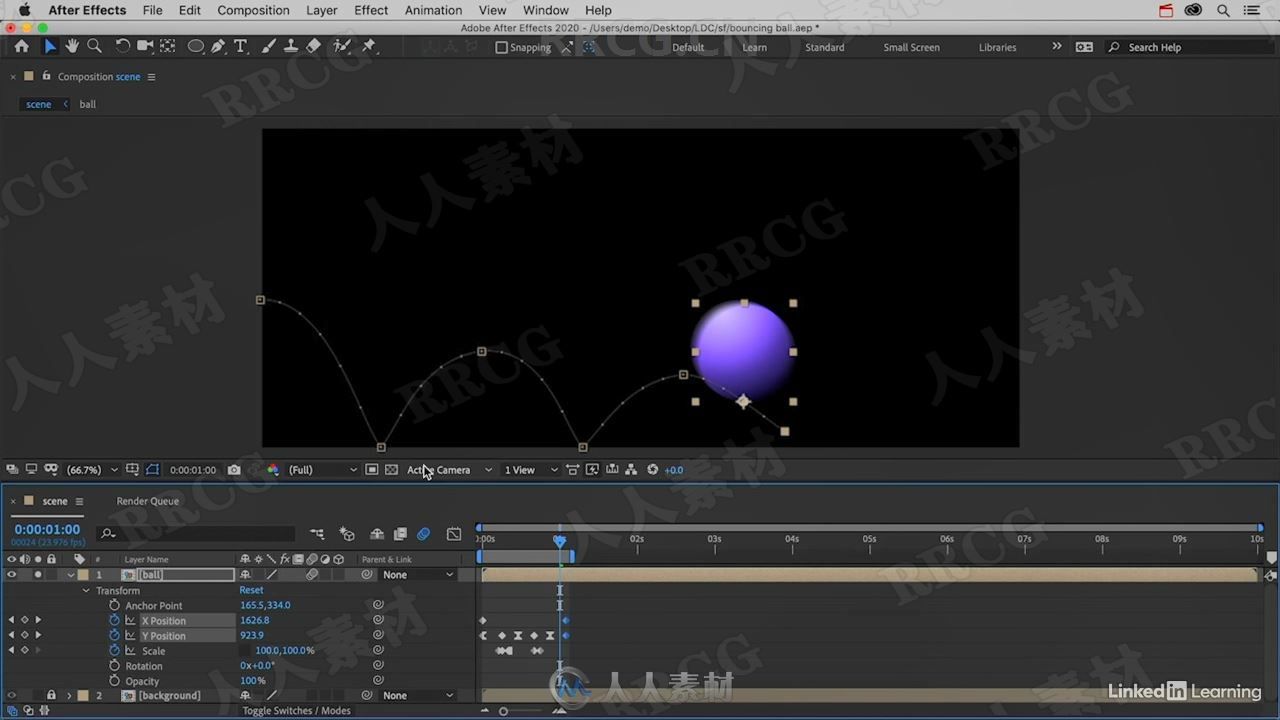Image resolution: width=1280 pixels, height=720 pixels.
Task: Hide the background layer with eye icon
Action: [12, 695]
